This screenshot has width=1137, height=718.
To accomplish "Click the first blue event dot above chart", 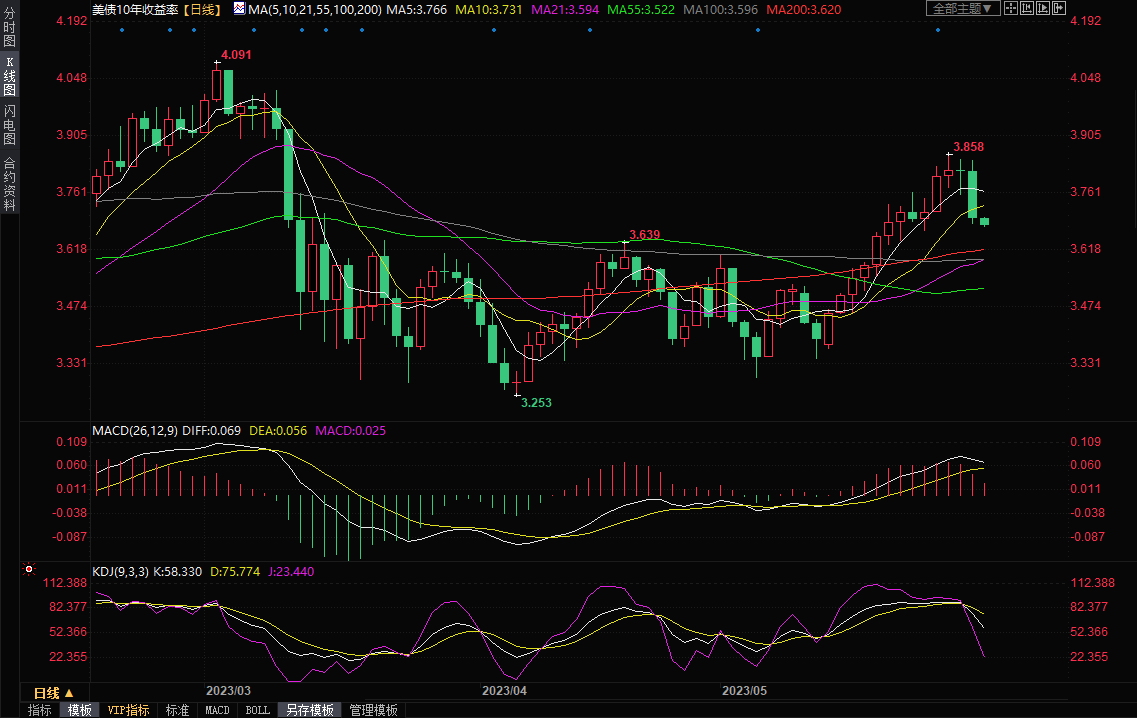I will [x=121, y=29].
